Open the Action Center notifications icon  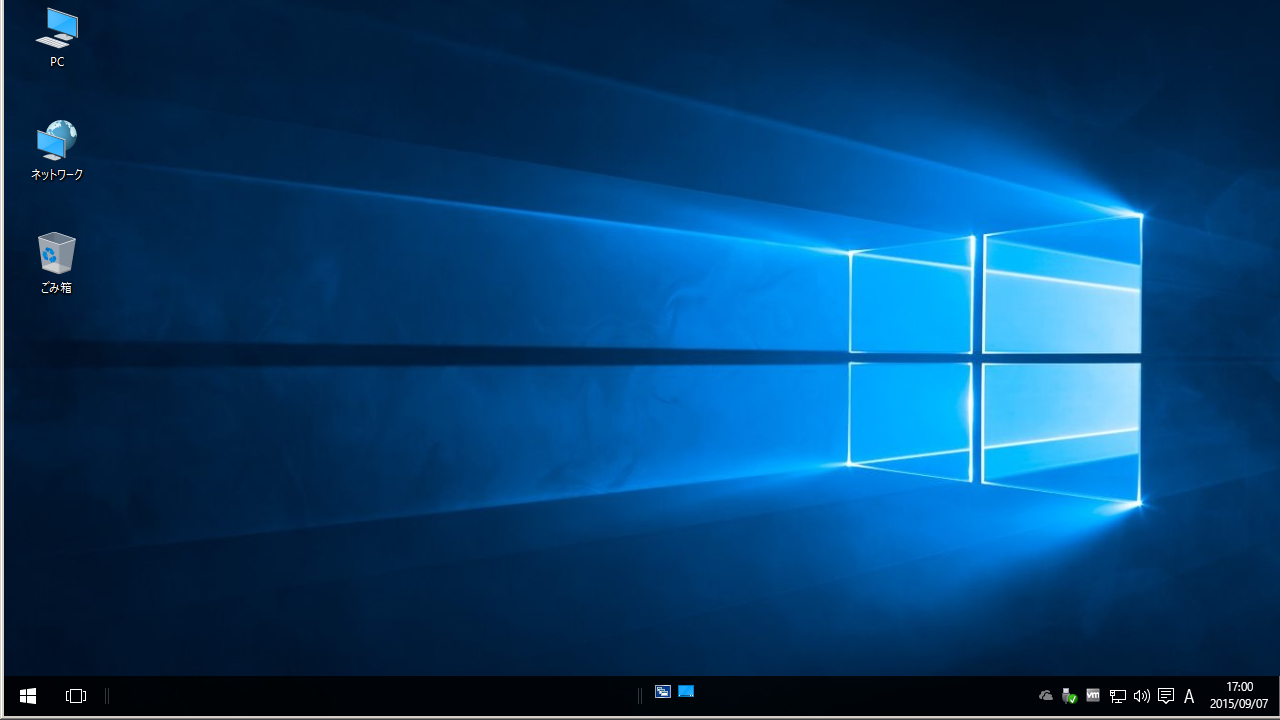(1165, 696)
